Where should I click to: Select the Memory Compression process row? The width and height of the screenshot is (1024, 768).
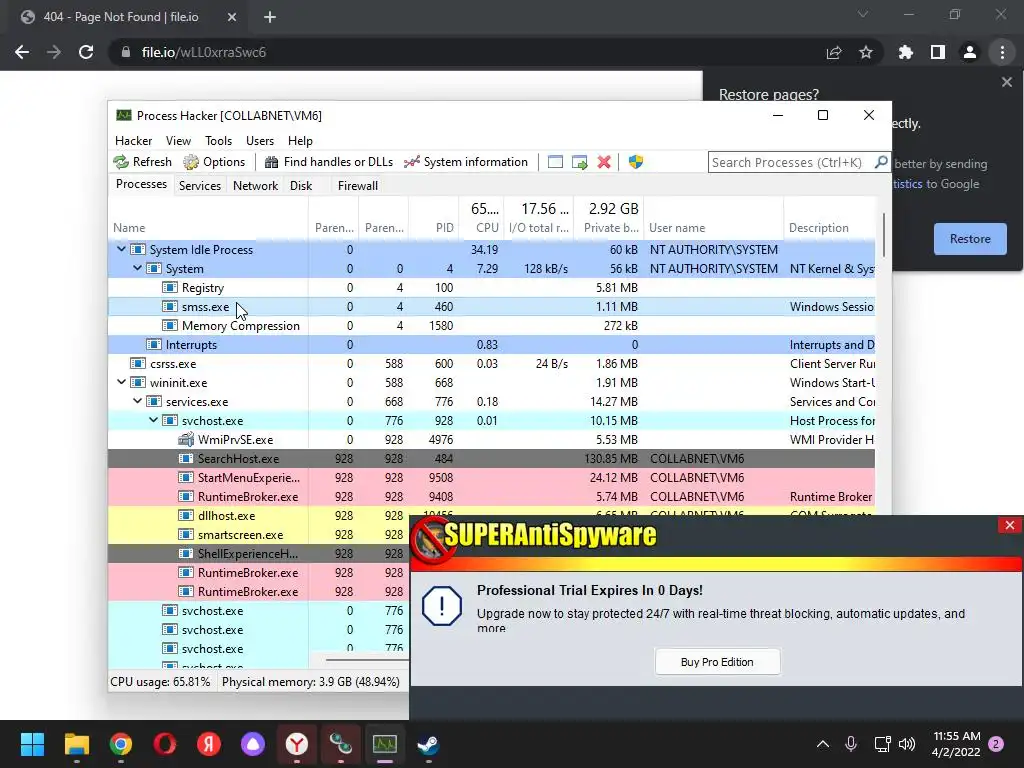[491, 325]
